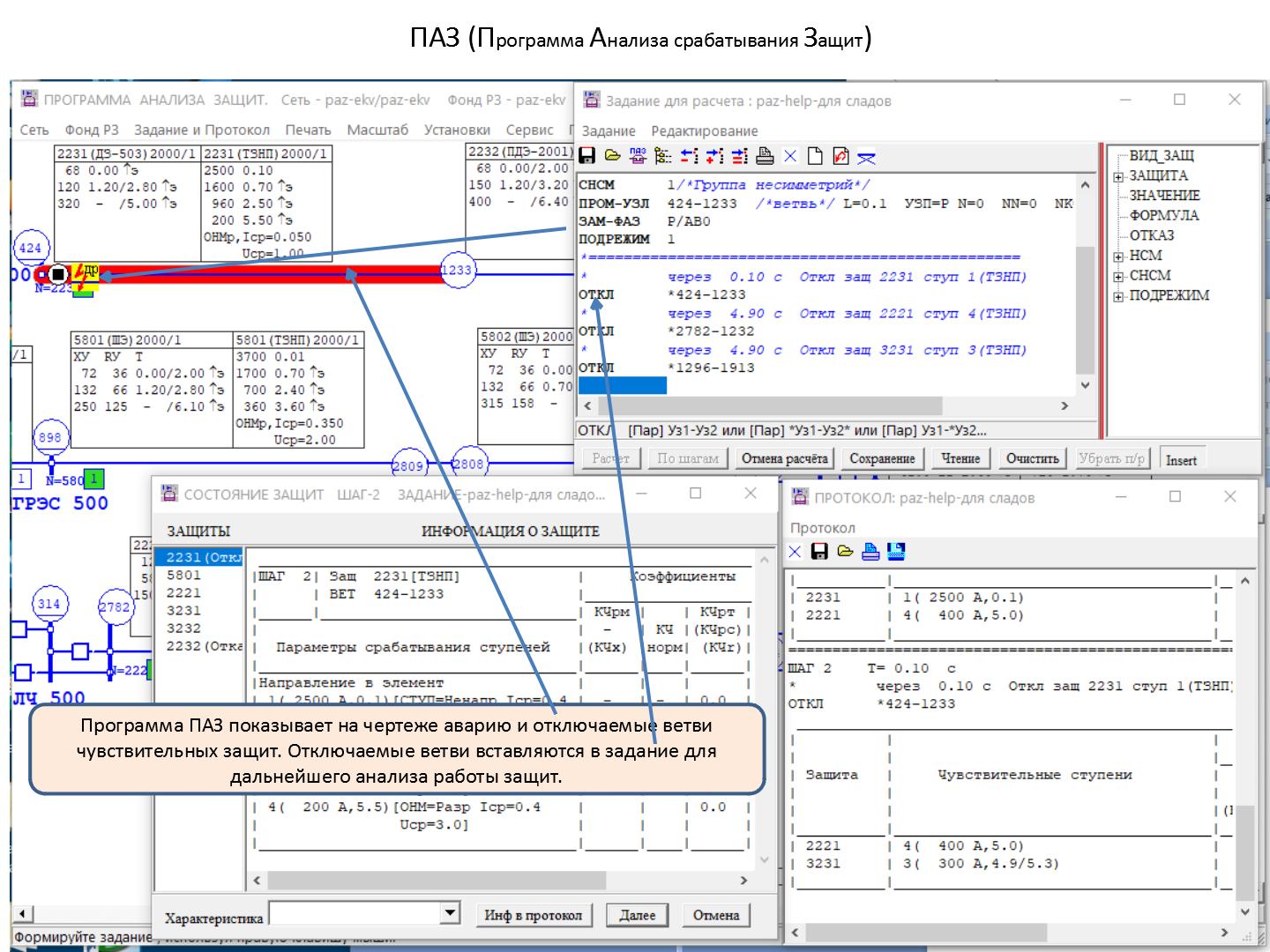Expand the ЗАЩИТА tree node
Screen dimensions: 1270x952
point(1118,176)
